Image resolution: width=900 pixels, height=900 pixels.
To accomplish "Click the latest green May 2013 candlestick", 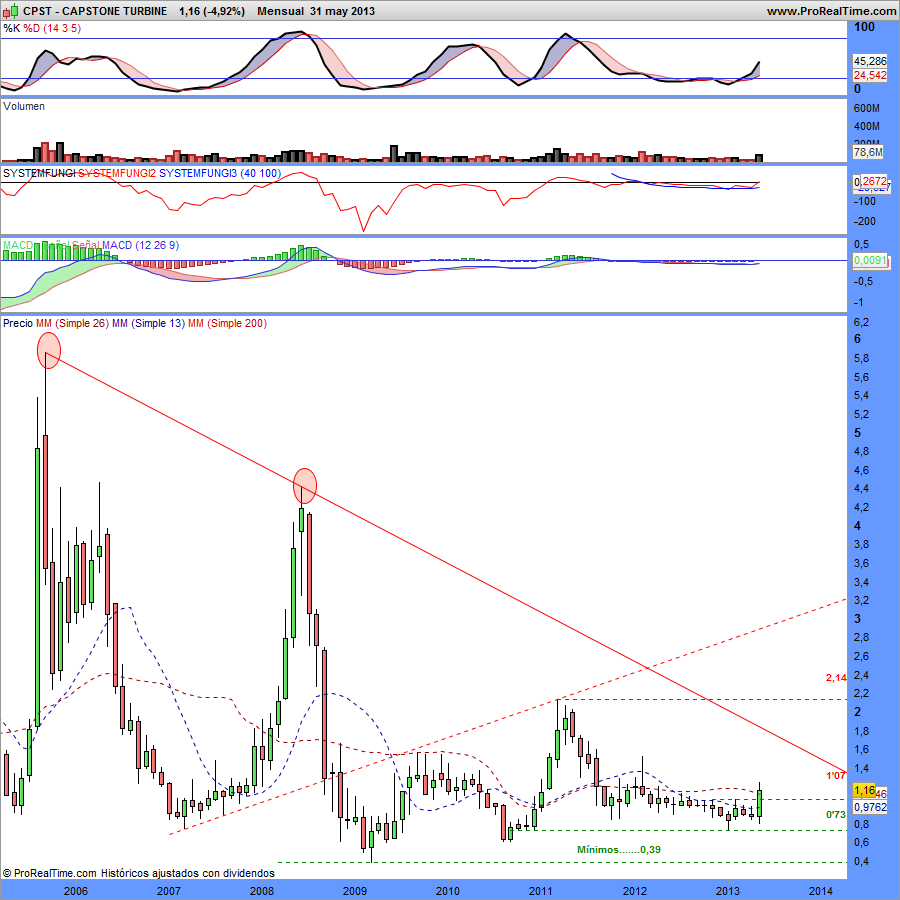I will pos(759,803).
